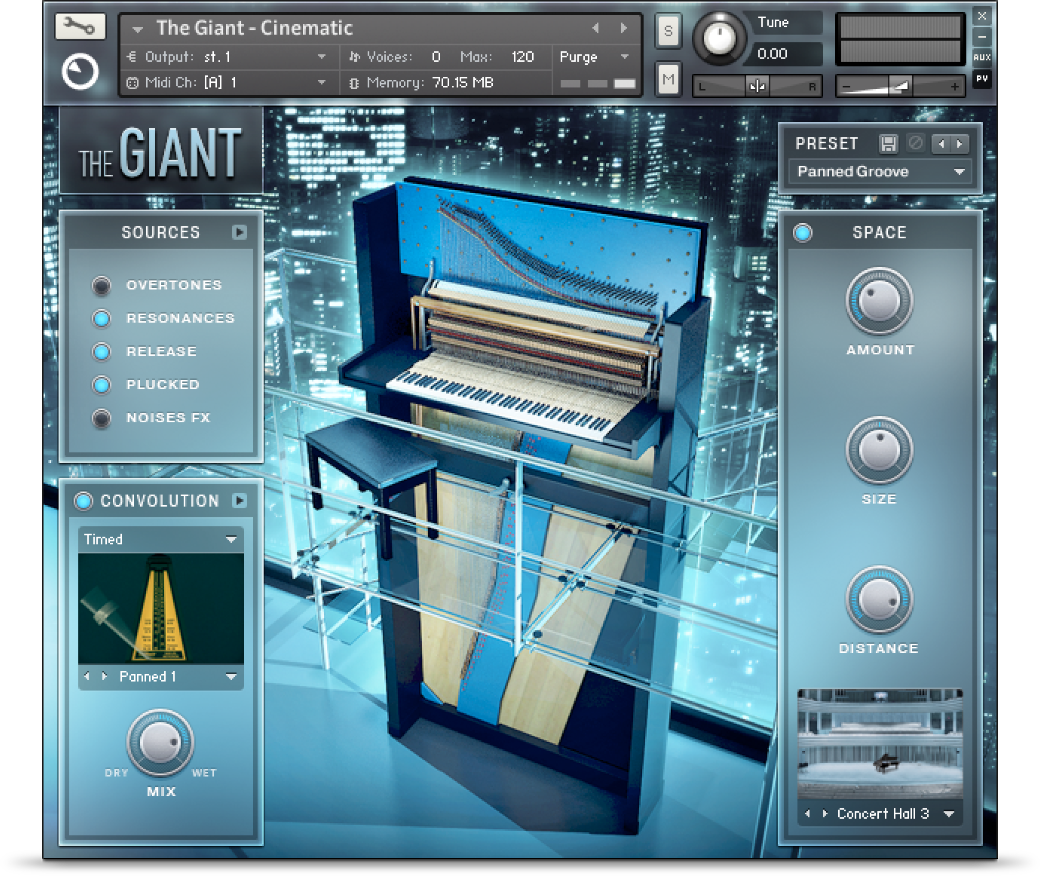
Task: Open the Panned Groove preset dropdown
Action: pos(880,172)
